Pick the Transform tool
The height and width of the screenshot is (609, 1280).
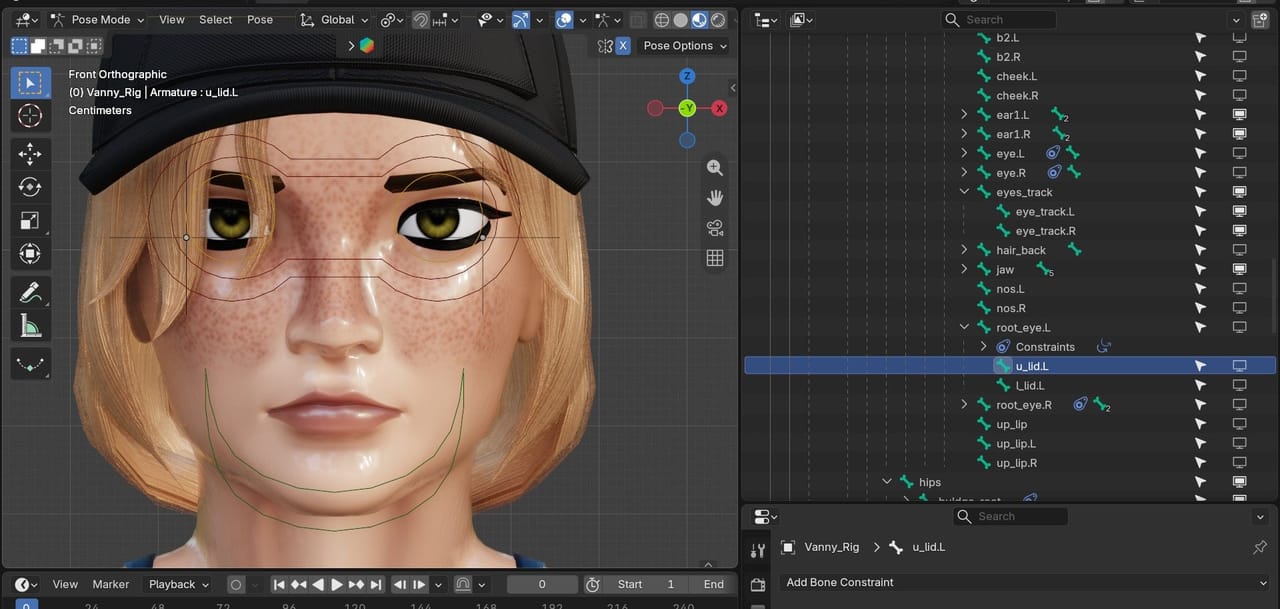[30, 254]
